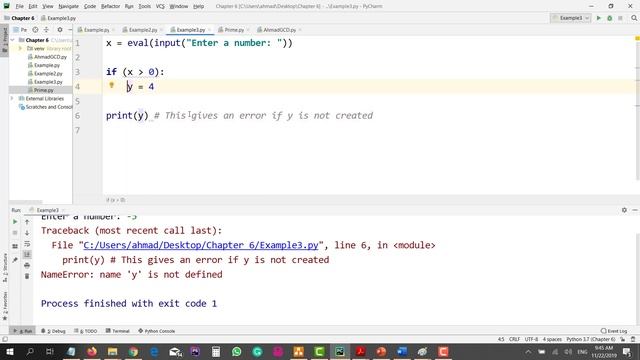Viewport: 640px width, 360px height.
Task: Open WhatsApp from the taskbar
Action: [236, 351]
